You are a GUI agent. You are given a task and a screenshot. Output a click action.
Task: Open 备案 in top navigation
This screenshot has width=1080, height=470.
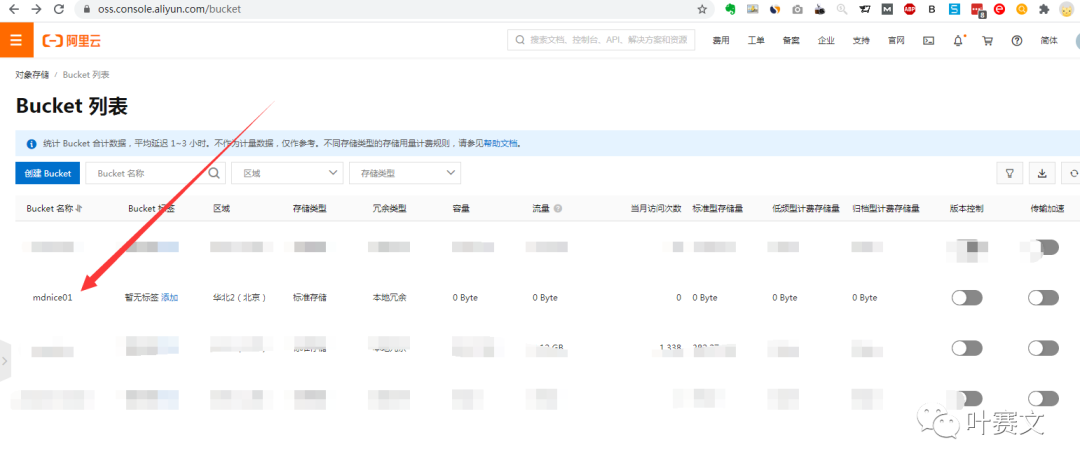791,41
